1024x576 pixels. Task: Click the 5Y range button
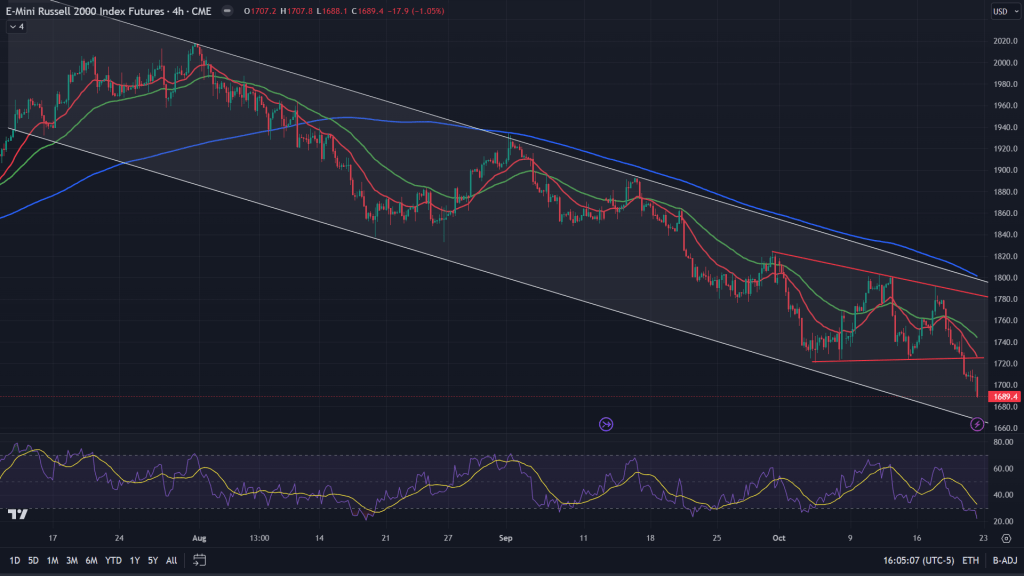[152, 560]
